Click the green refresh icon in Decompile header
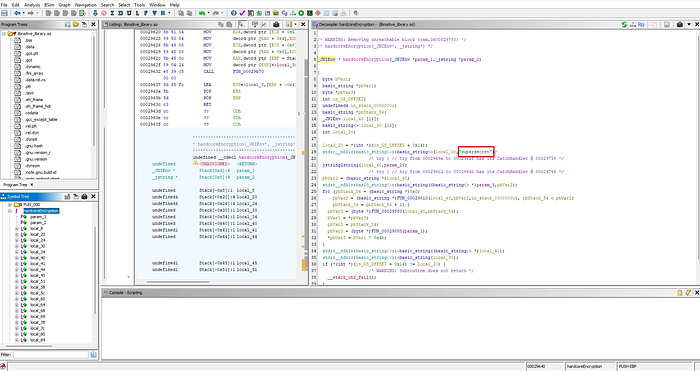 [624, 24]
